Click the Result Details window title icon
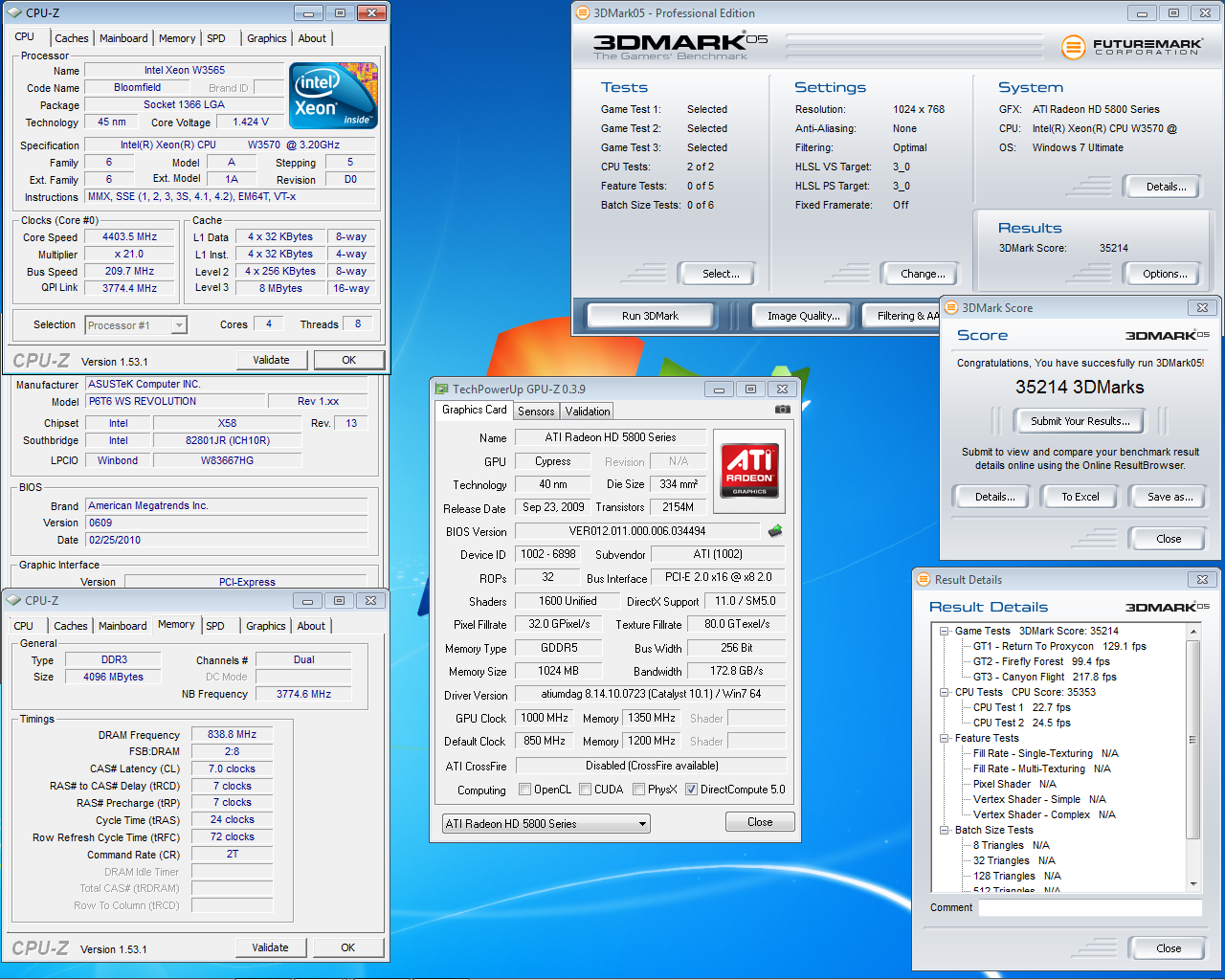The height and width of the screenshot is (980, 1225). pos(924,579)
